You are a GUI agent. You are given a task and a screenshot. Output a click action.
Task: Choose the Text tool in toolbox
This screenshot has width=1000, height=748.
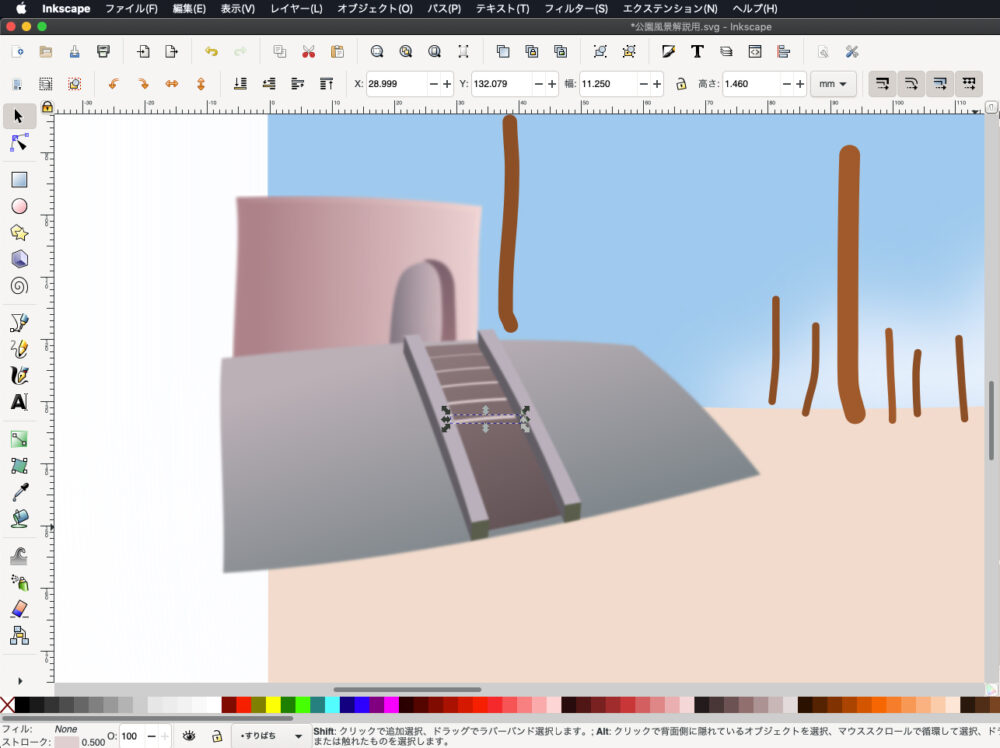pos(18,402)
